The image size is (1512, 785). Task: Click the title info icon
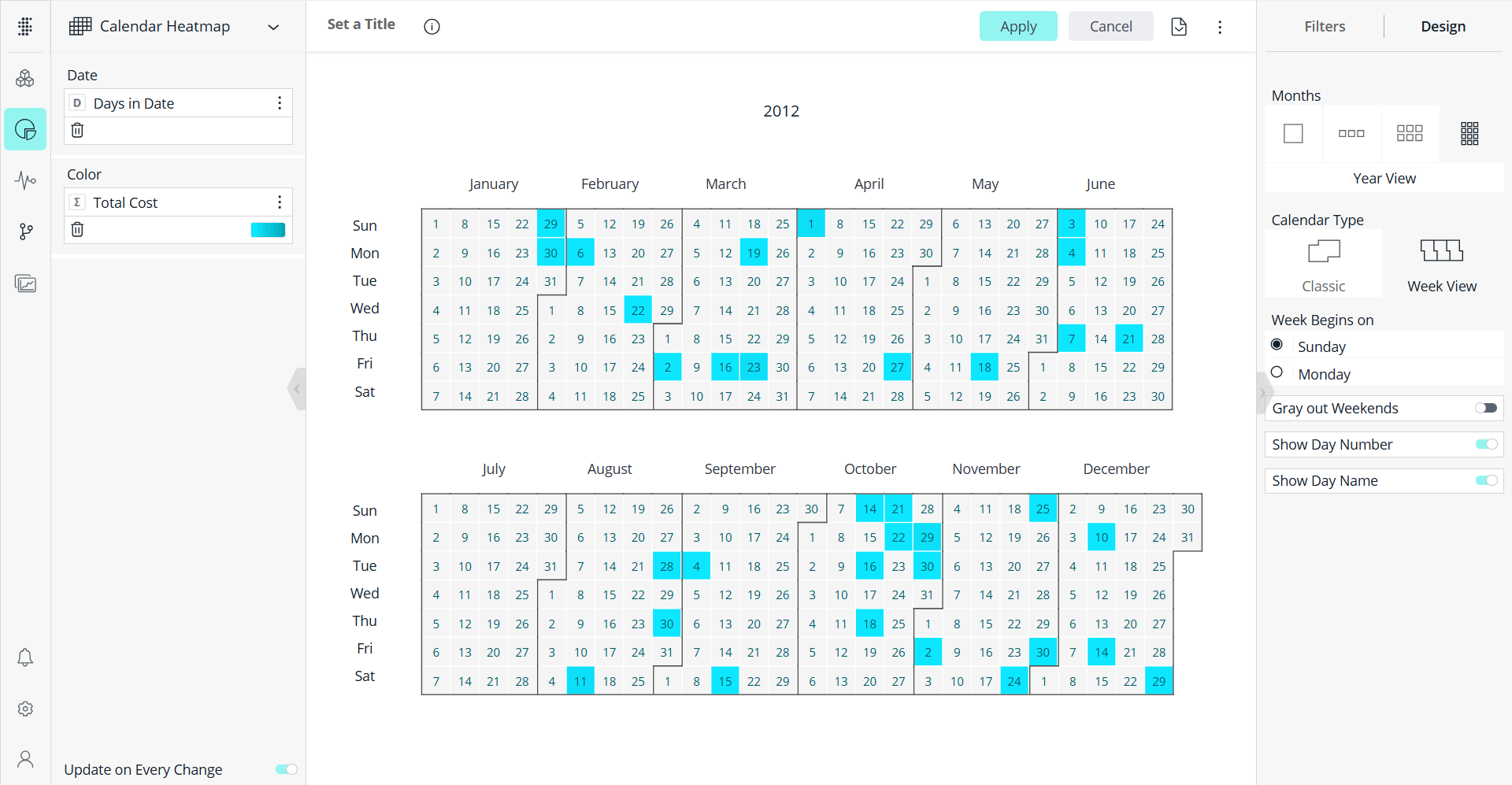[x=432, y=27]
